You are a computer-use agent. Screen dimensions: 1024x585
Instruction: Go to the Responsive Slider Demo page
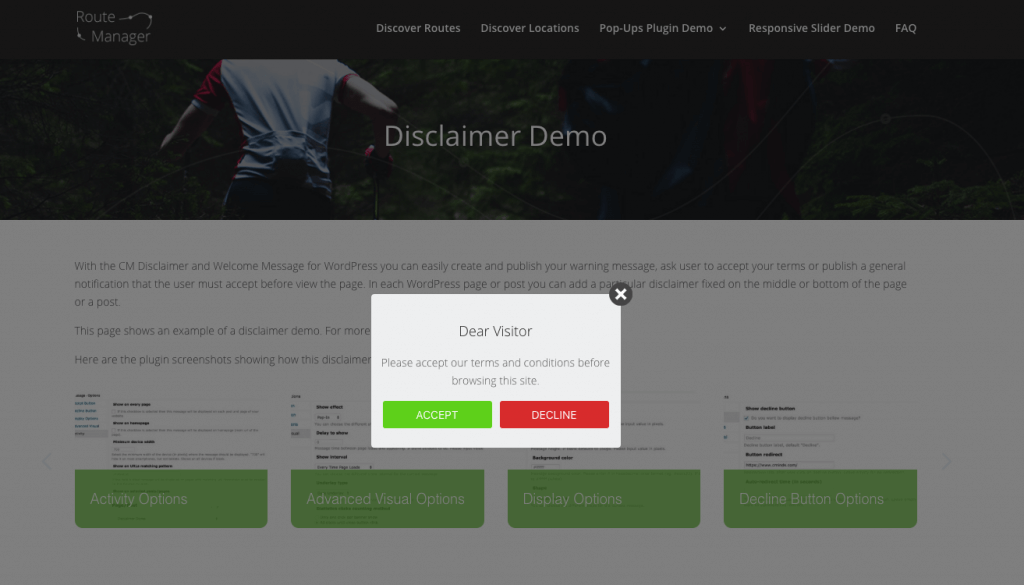(811, 28)
